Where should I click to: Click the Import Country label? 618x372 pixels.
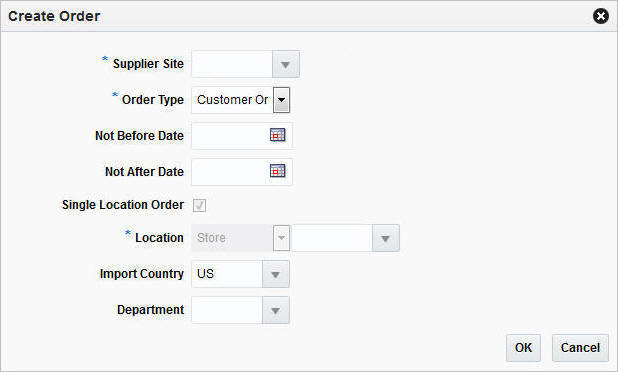click(x=142, y=274)
